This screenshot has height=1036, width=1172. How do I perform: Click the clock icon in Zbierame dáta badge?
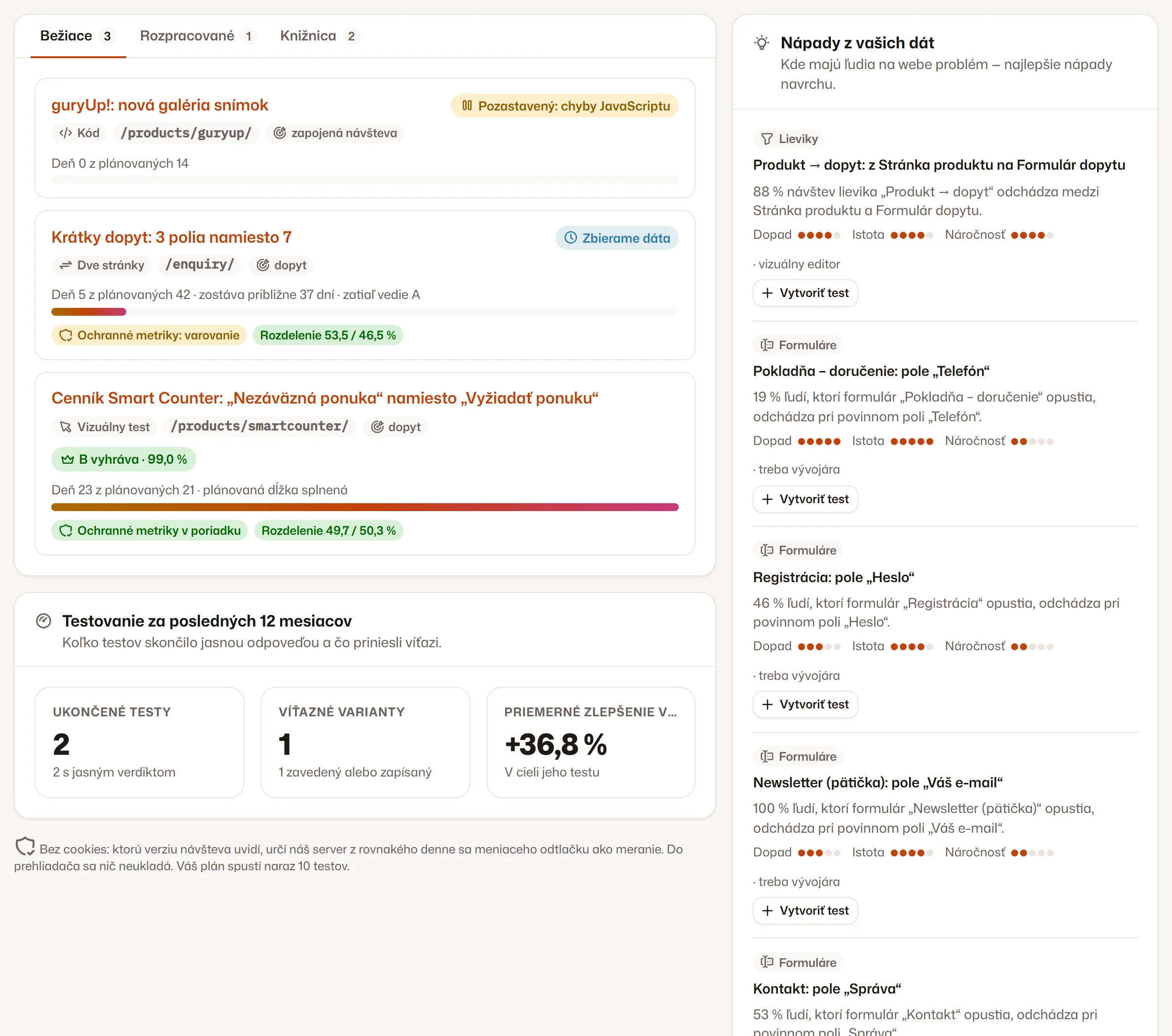coord(571,237)
